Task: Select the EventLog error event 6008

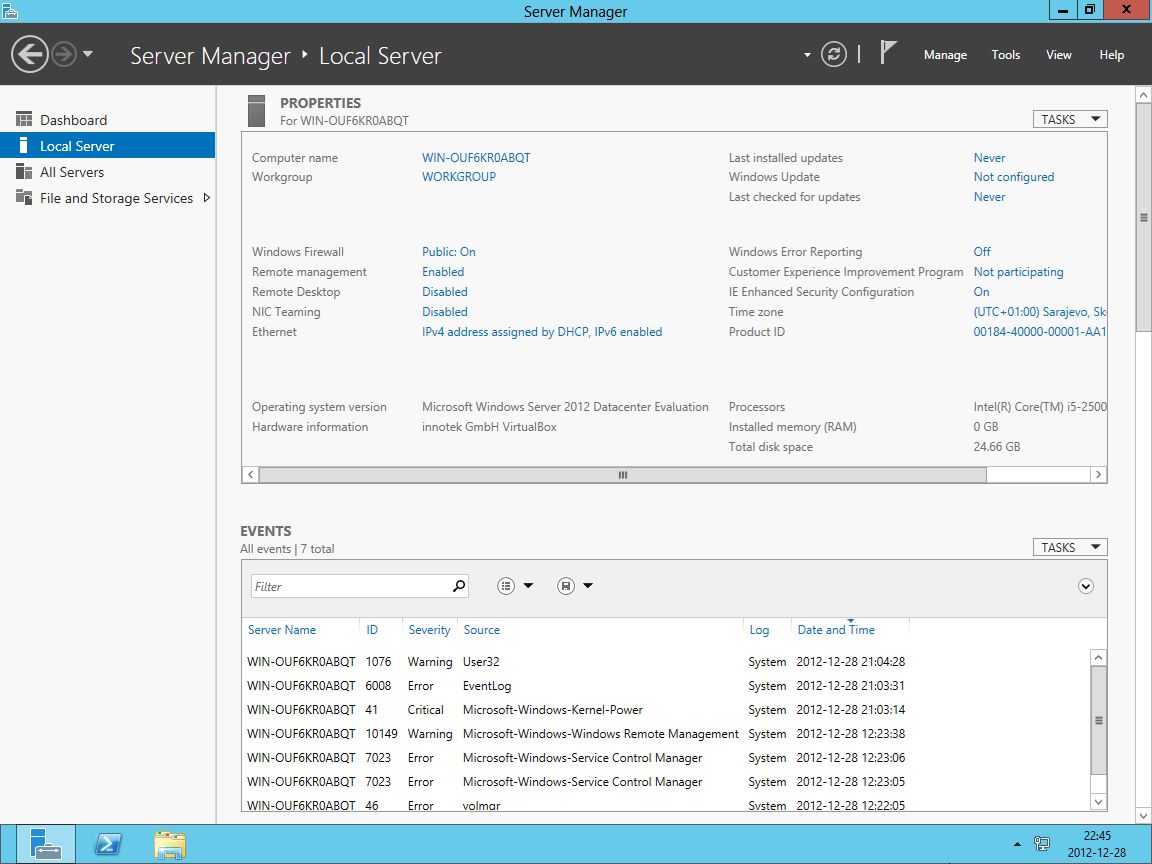Action: tap(576, 685)
